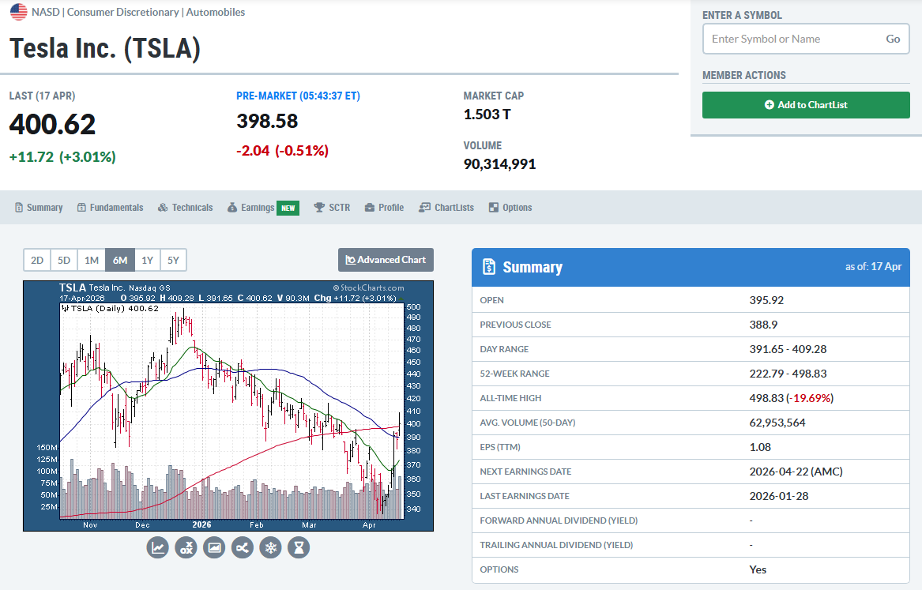Open the Options tab
Screen dimensions: 922x590
click(510, 208)
